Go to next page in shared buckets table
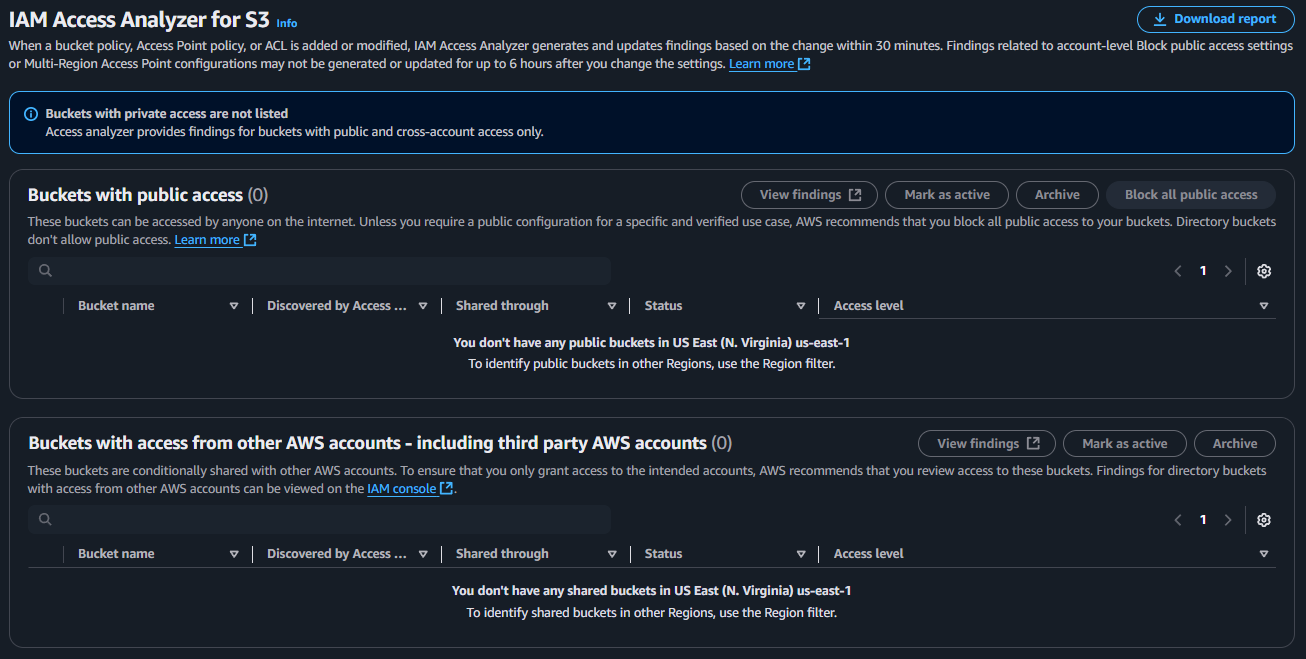1306x659 pixels. pos(1228,519)
